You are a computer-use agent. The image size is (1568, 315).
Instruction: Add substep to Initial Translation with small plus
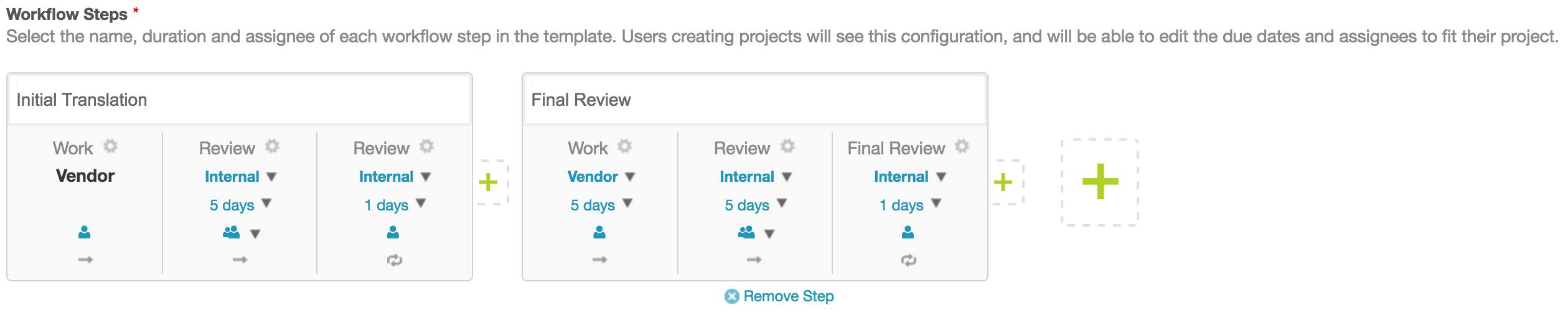click(488, 182)
